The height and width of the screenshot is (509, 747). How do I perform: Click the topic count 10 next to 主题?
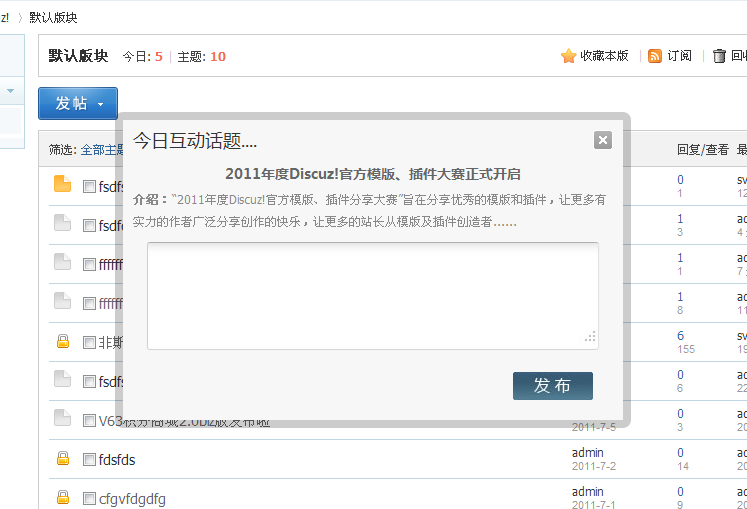pos(218,57)
